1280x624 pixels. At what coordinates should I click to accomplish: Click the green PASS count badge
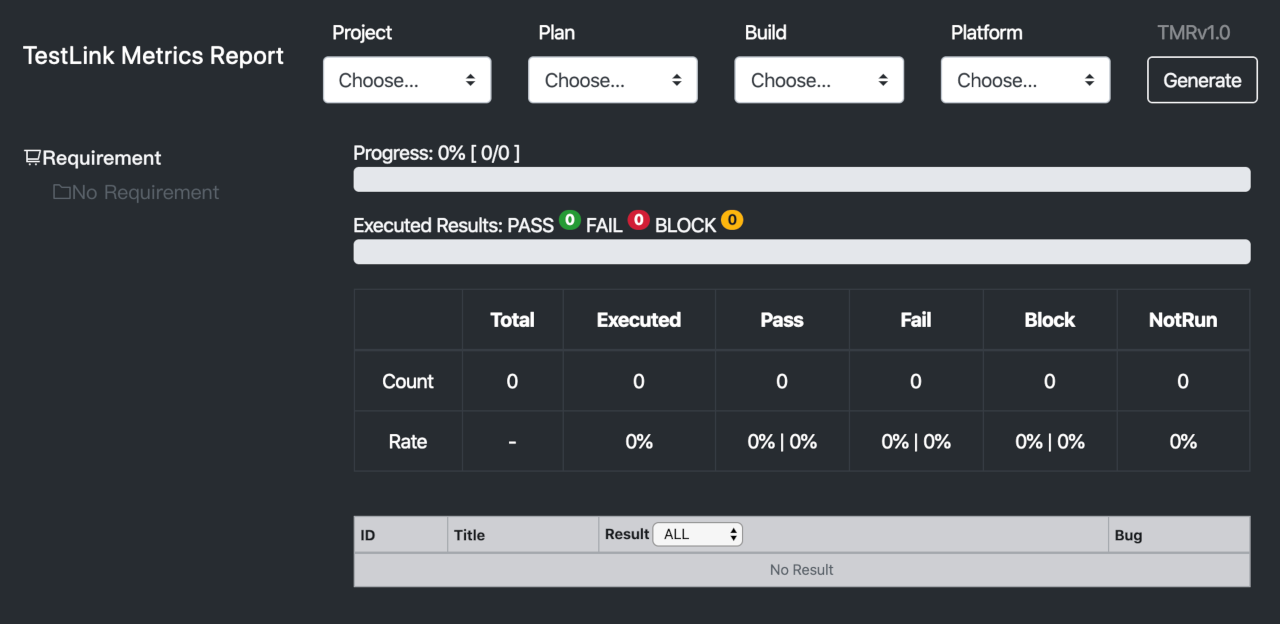[x=570, y=220]
